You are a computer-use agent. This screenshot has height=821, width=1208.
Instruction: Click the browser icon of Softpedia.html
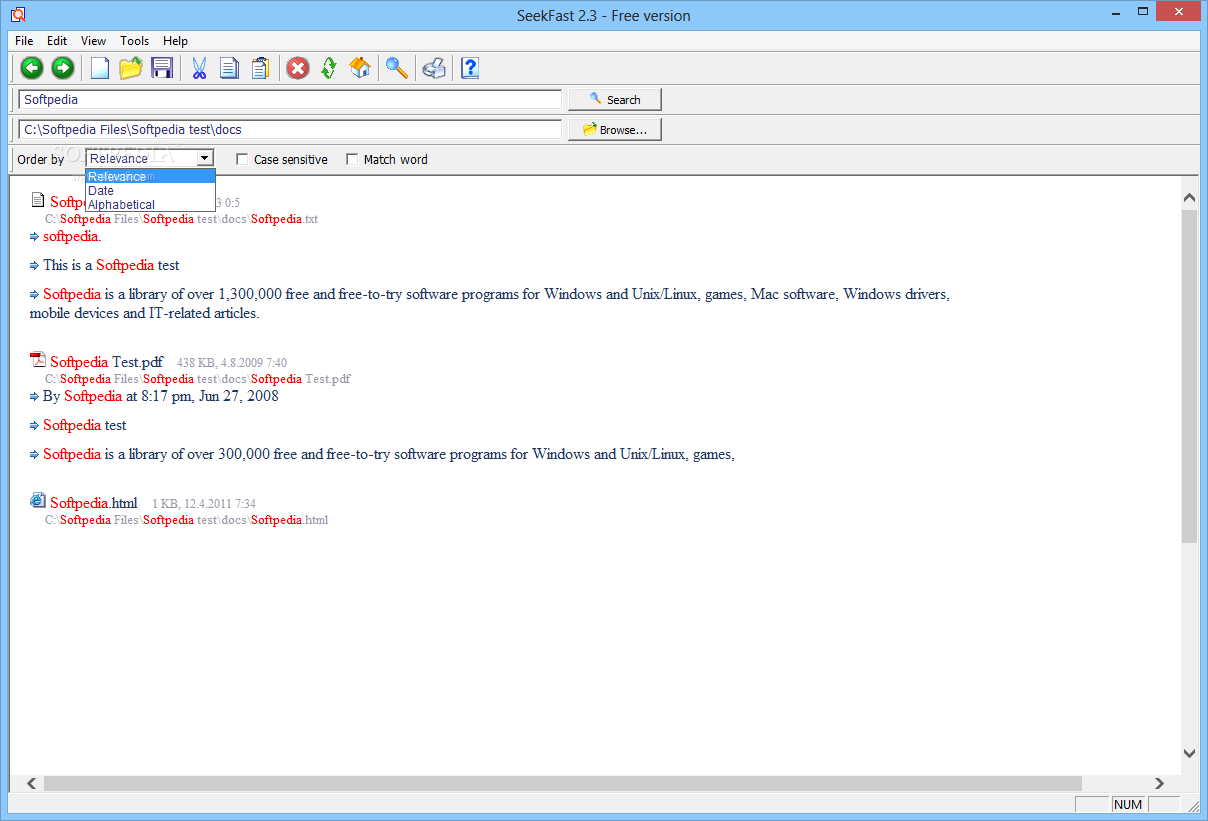click(x=38, y=500)
